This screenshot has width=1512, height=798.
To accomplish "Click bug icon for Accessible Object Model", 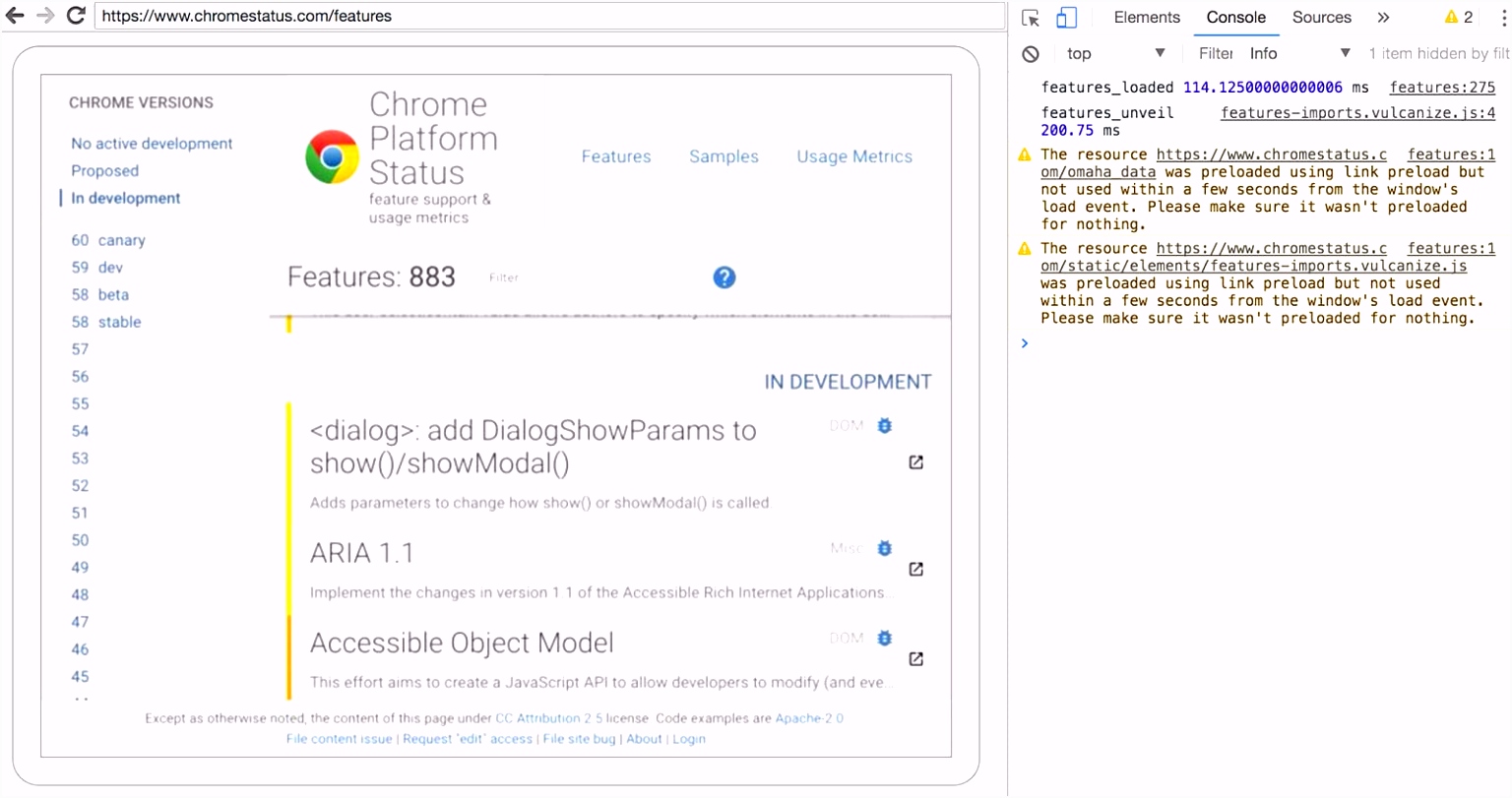I will click(x=885, y=639).
